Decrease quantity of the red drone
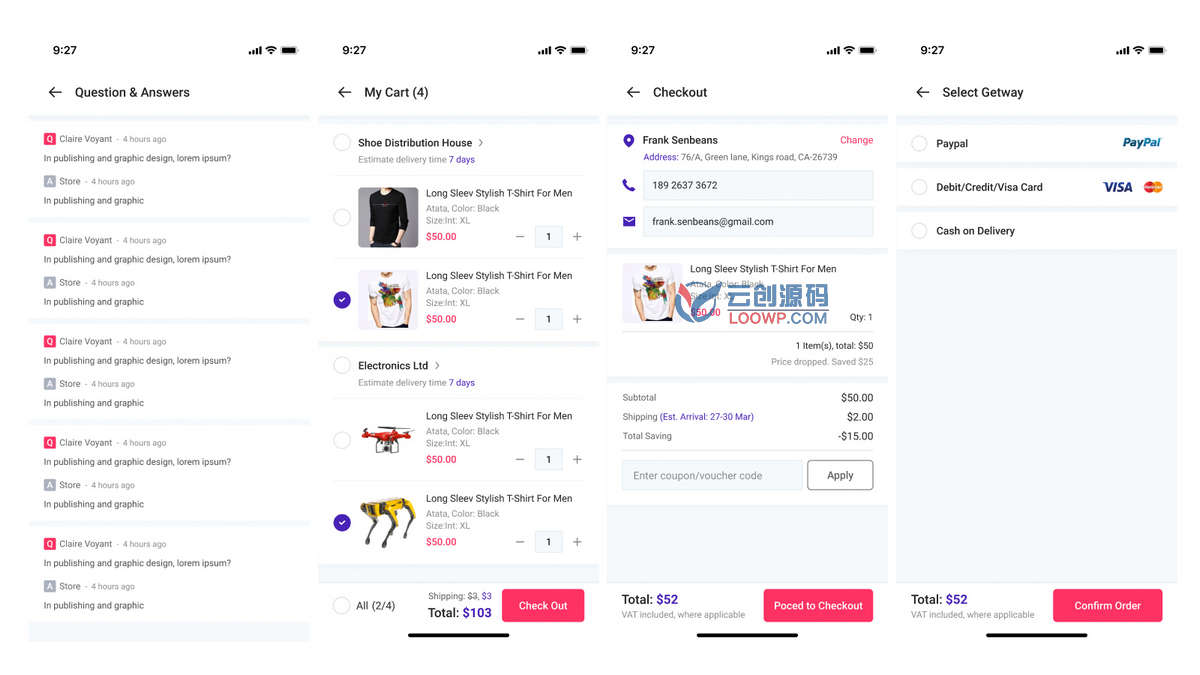1200x675 pixels. pyautogui.click(x=520, y=460)
